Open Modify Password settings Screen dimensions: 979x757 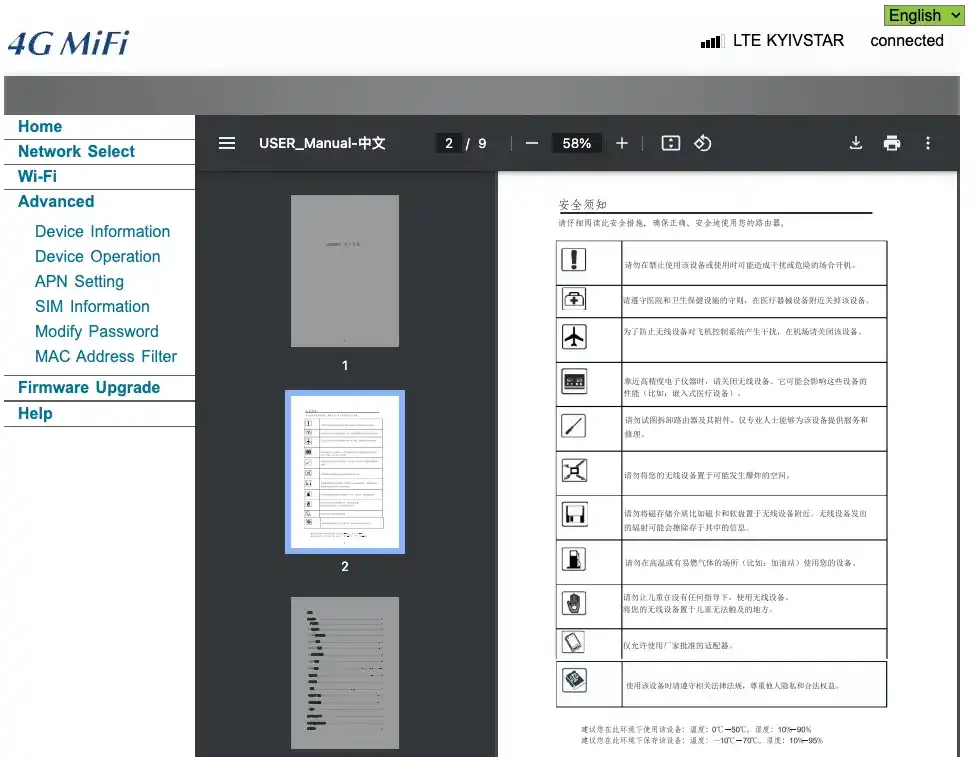(x=96, y=331)
